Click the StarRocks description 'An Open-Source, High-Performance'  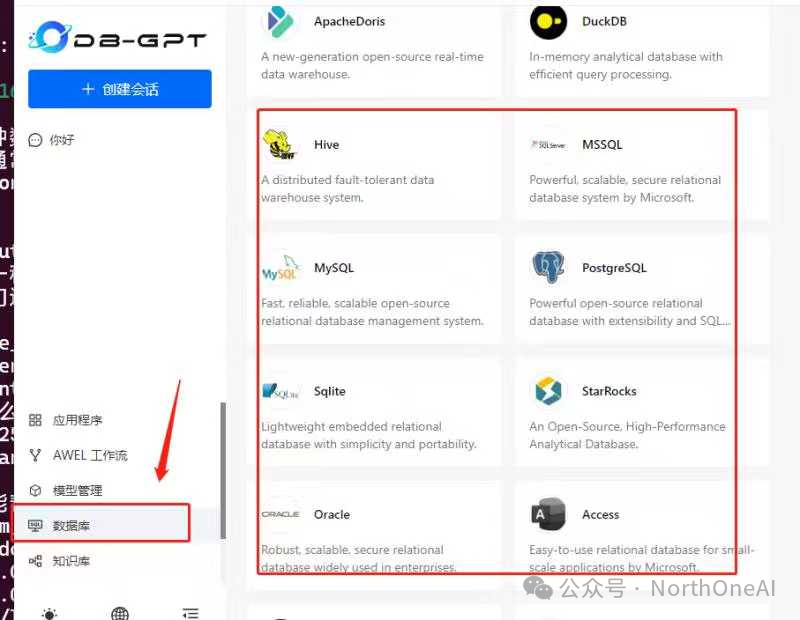(627, 427)
